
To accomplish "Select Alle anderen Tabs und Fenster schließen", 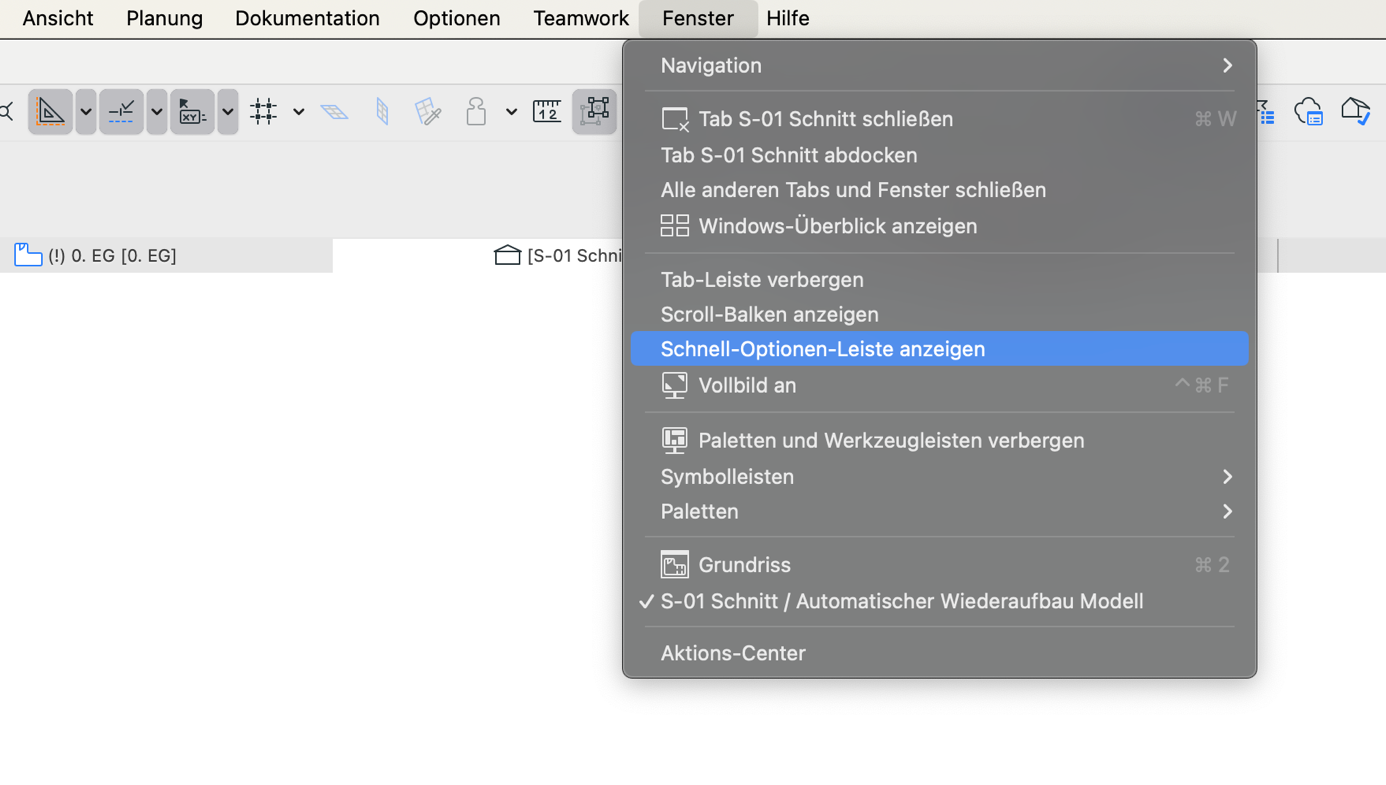I will [x=940, y=190].
